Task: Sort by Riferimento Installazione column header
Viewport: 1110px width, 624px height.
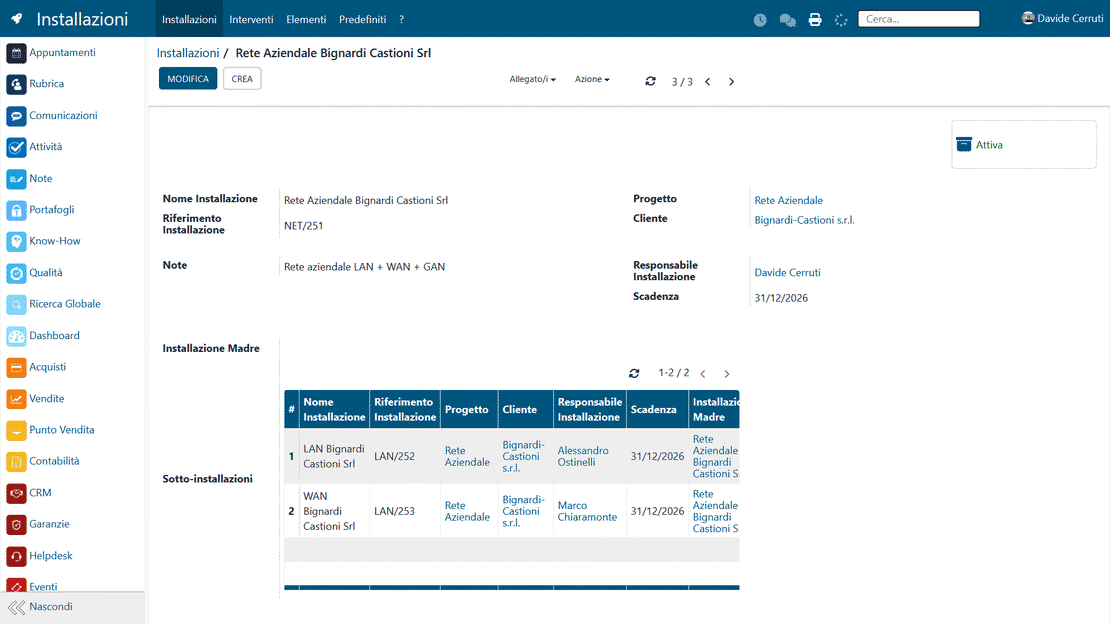Action: (405, 409)
